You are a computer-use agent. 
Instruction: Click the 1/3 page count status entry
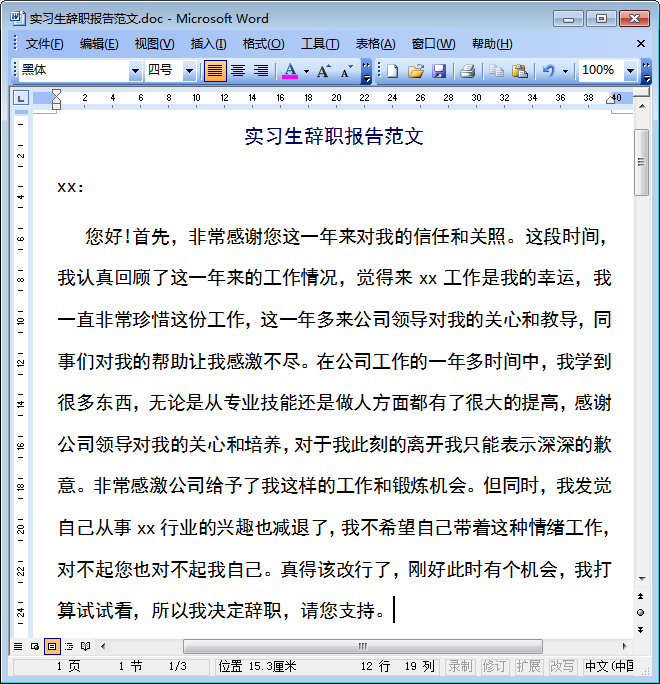point(178,666)
